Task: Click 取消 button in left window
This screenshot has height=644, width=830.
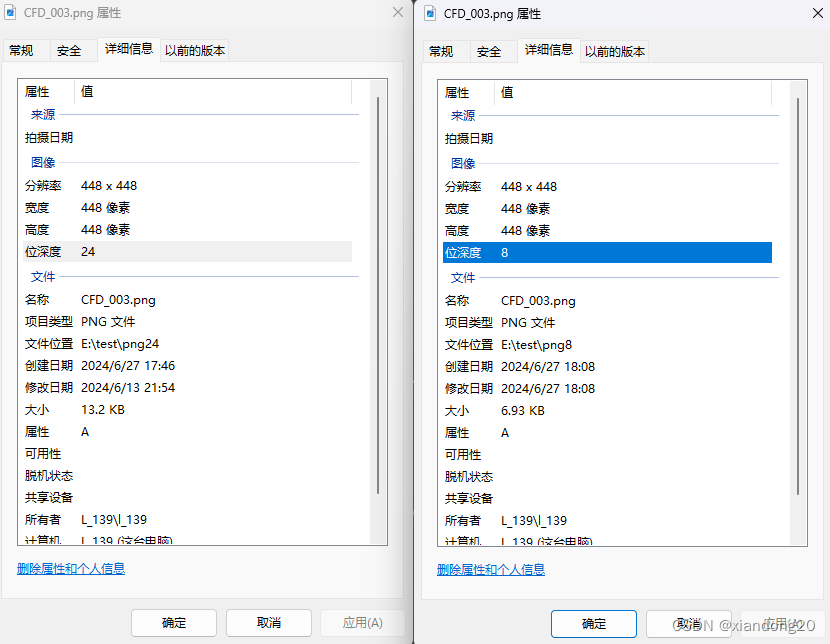Action: point(269,623)
